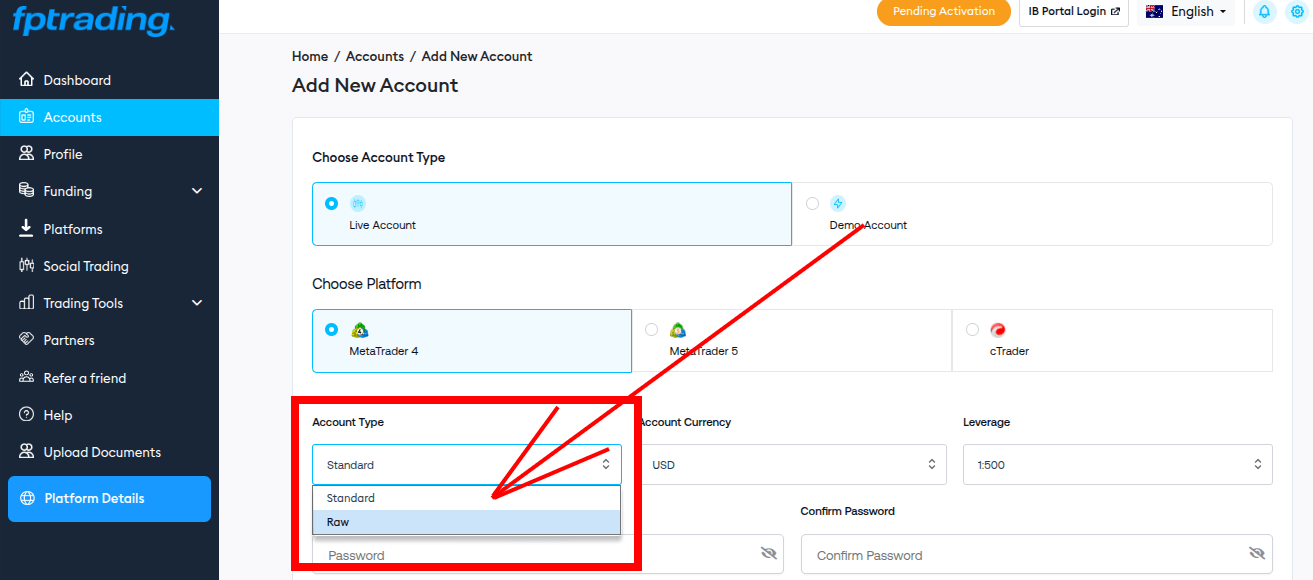Click the Confirm Password input field

1037,554
